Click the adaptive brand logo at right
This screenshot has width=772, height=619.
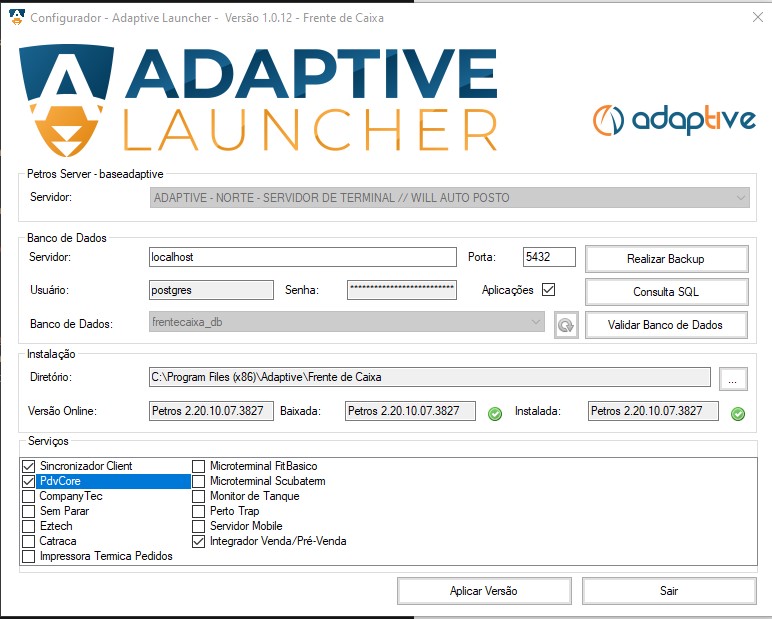pyautogui.click(x=673, y=120)
